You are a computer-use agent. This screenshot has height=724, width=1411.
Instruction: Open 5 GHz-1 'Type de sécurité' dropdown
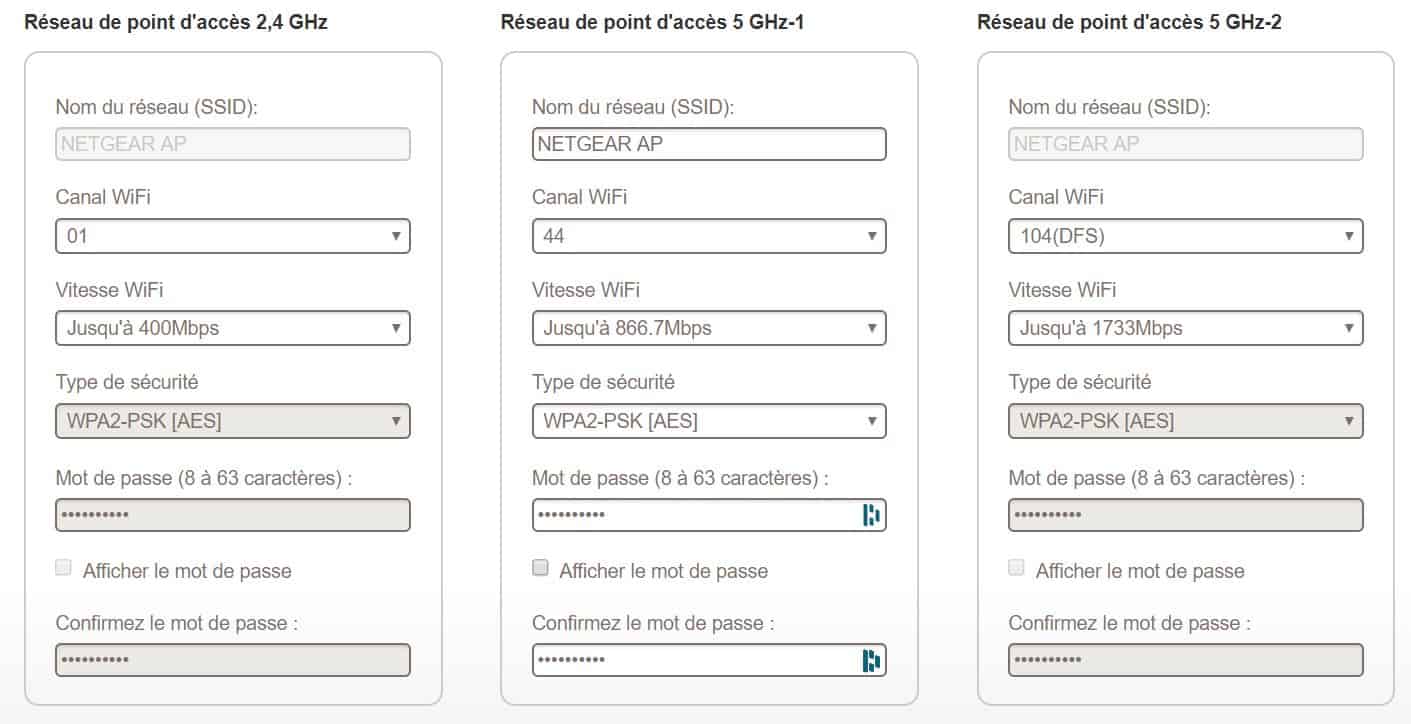[x=709, y=421]
